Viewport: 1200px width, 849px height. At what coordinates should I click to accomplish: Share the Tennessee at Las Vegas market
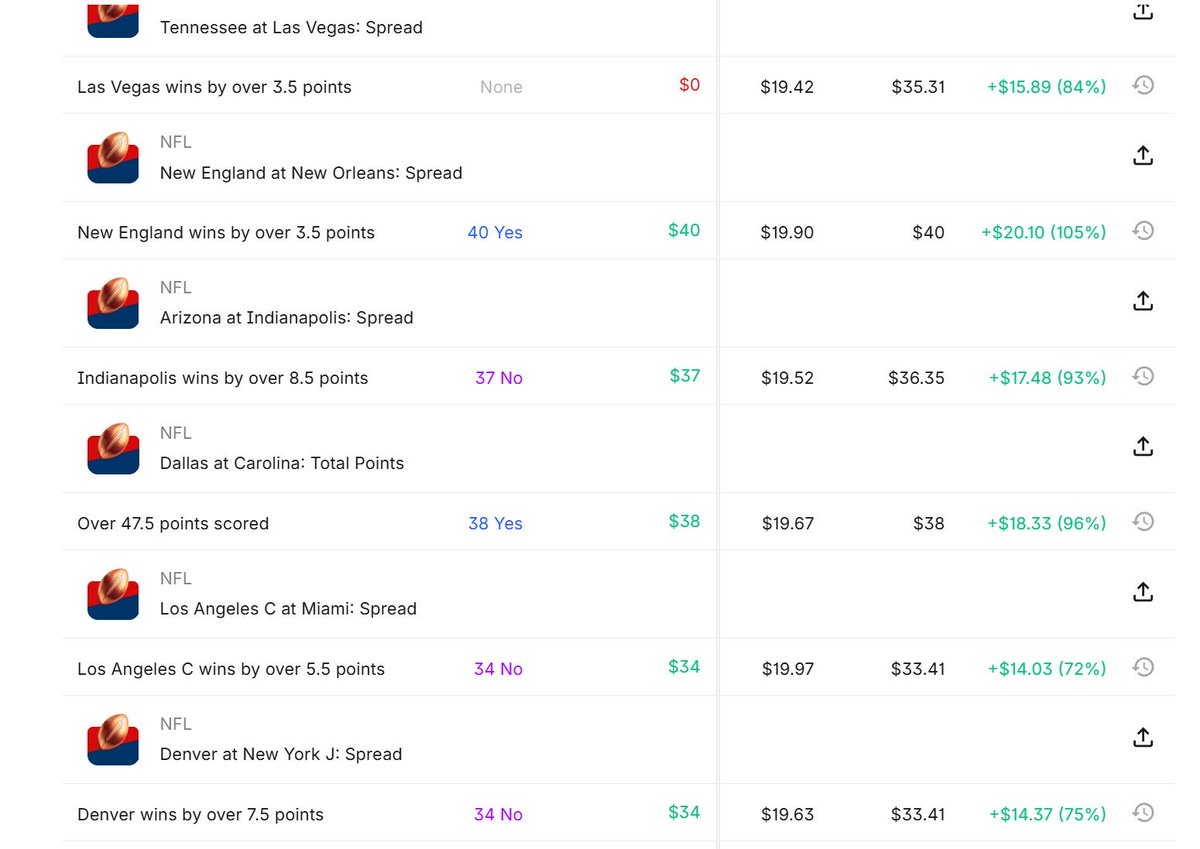coord(1142,13)
